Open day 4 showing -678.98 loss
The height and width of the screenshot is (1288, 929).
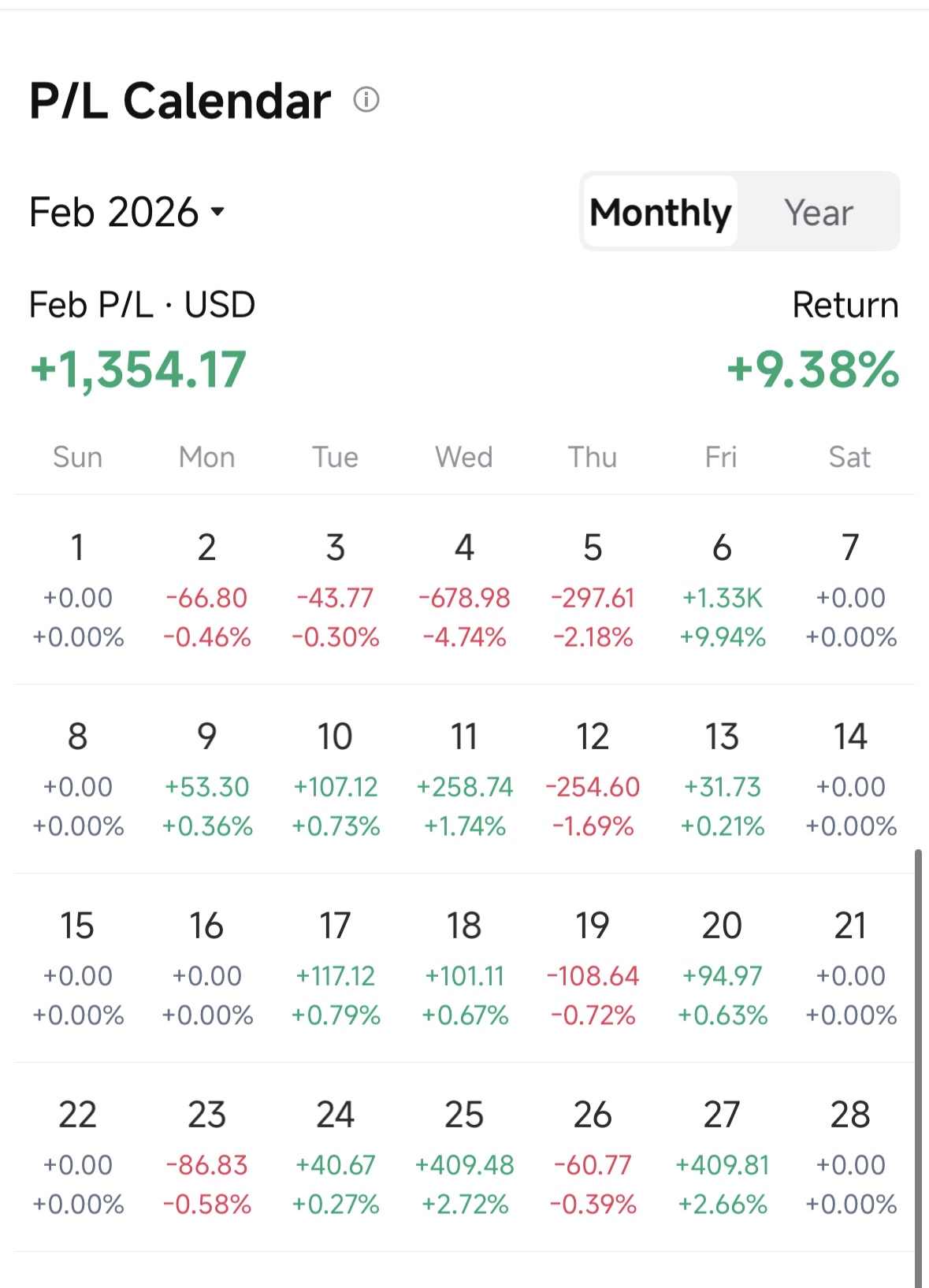pos(464,590)
